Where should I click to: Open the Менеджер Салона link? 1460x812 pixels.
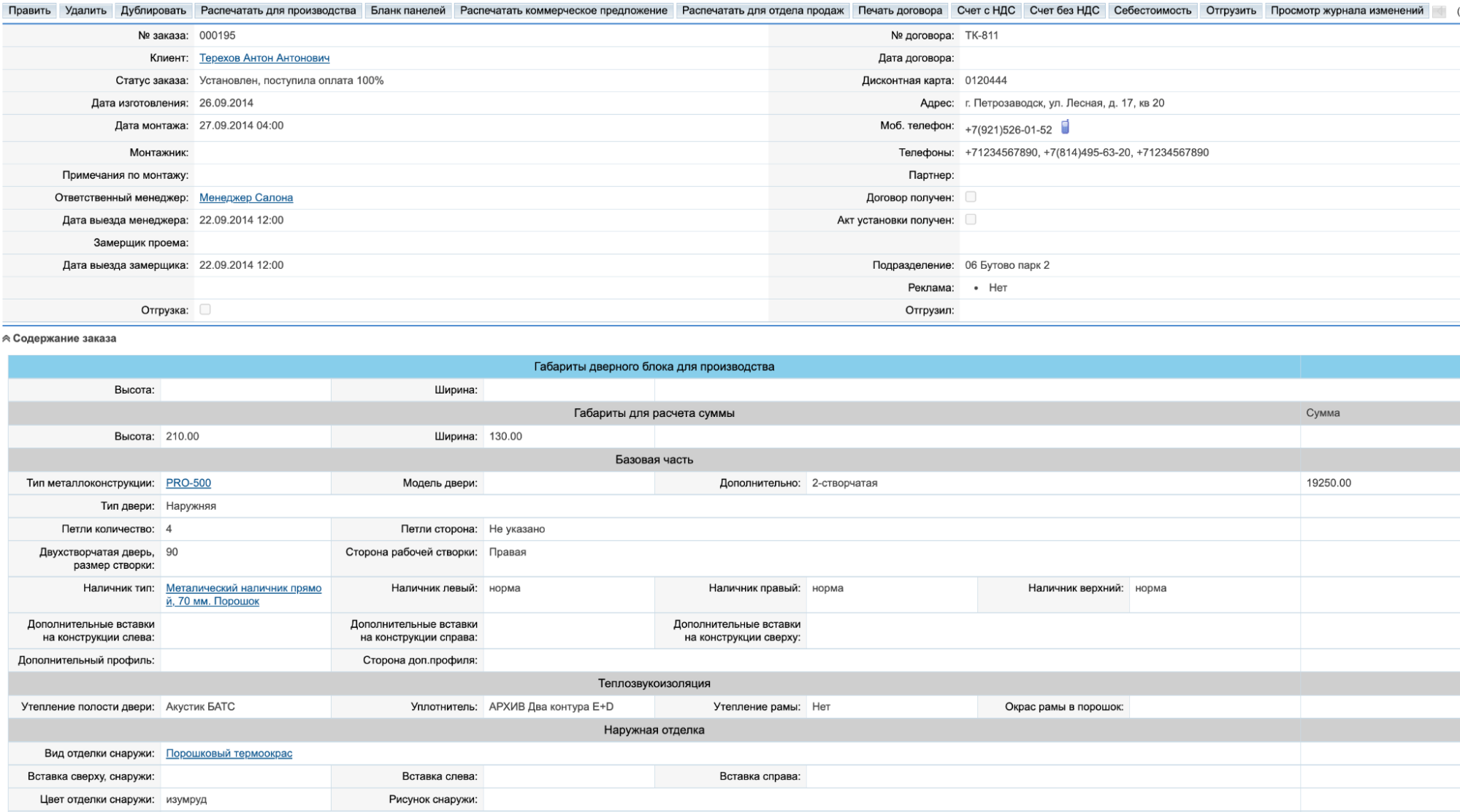[x=246, y=198]
